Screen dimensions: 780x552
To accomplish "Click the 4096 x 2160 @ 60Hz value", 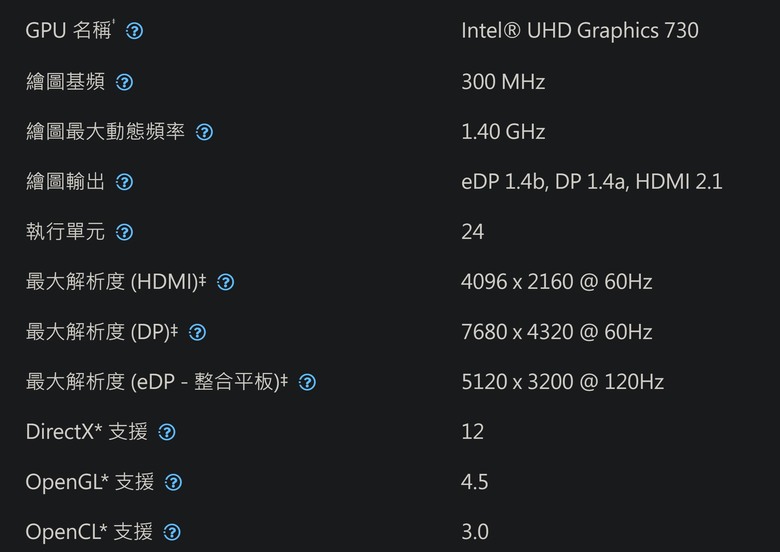I will click(x=557, y=282).
